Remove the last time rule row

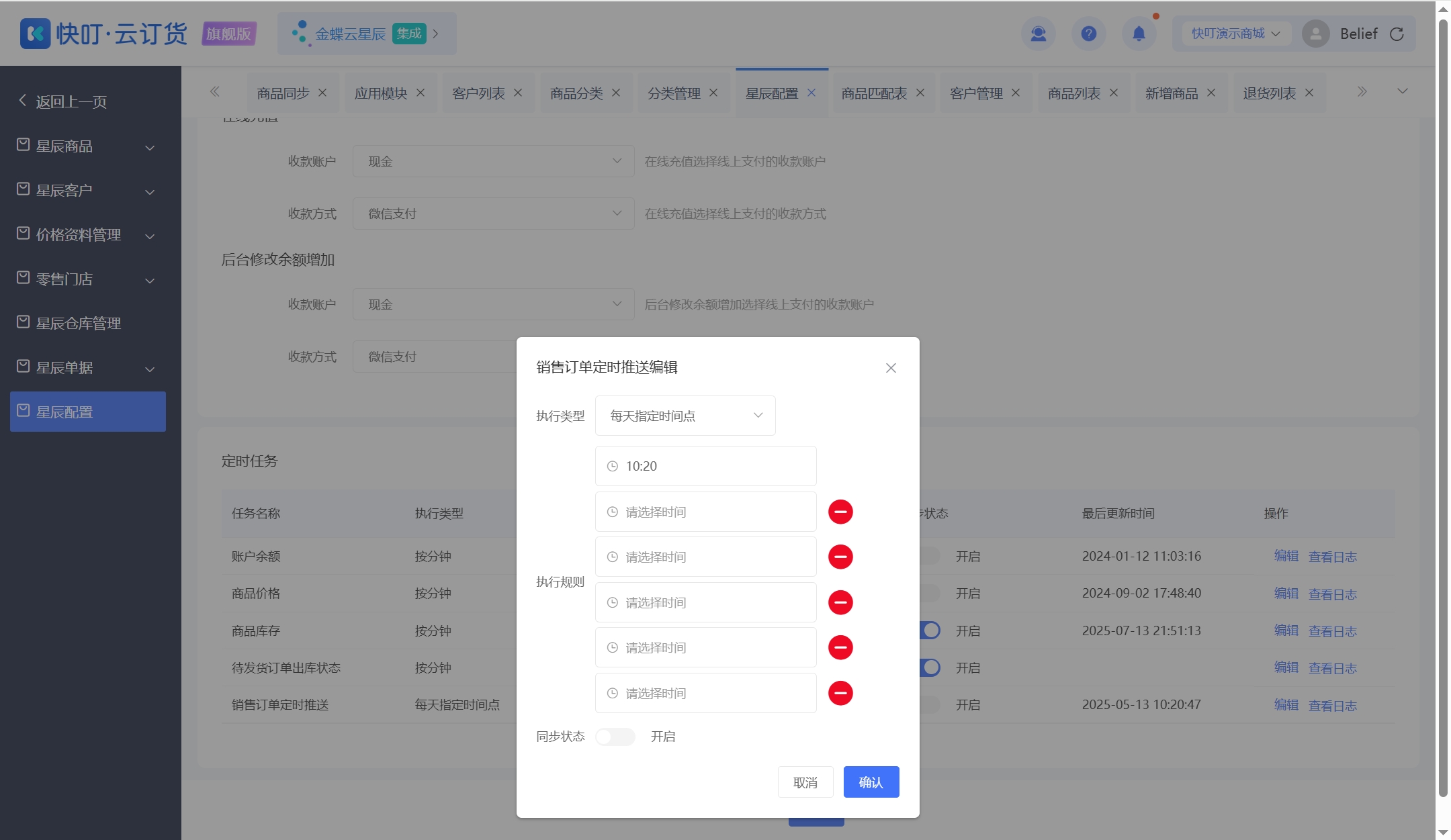click(x=840, y=693)
